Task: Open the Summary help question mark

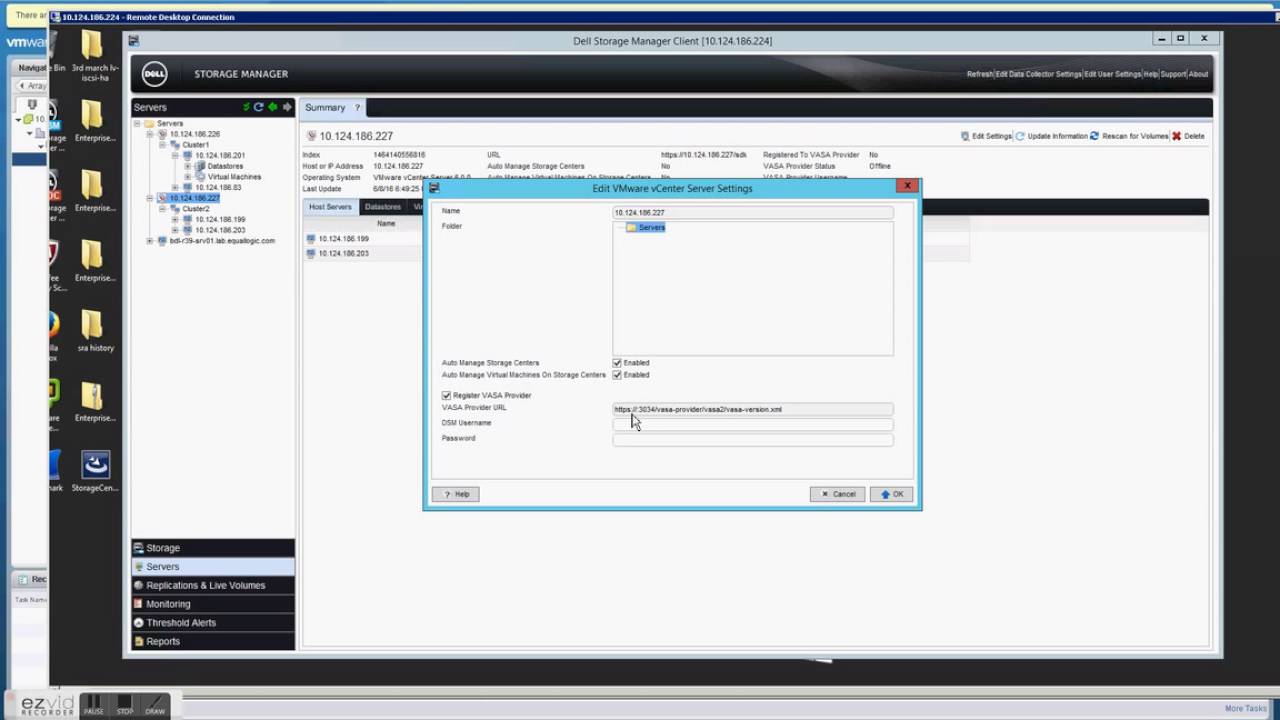Action: pos(357,107)
